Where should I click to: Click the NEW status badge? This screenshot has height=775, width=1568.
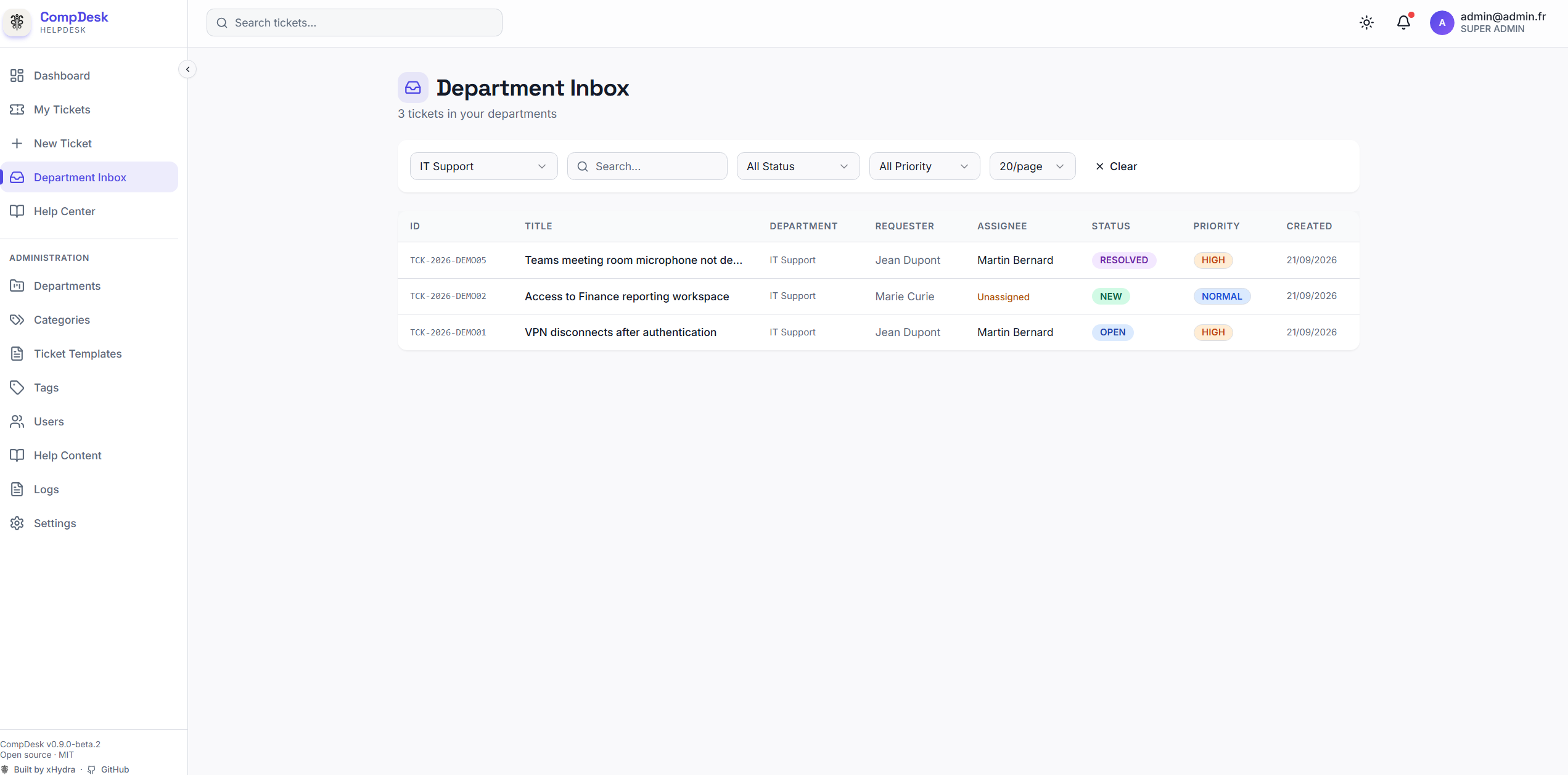point(1110,297)
